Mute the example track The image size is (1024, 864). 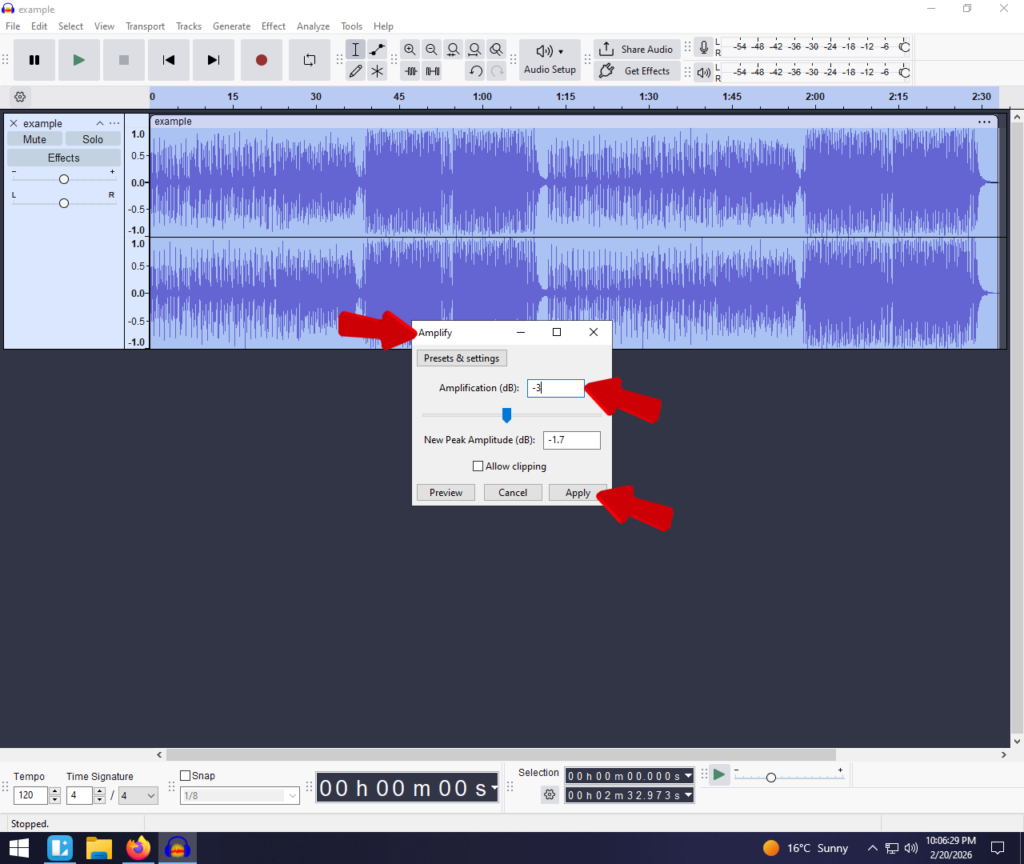[x=35, y=140]
